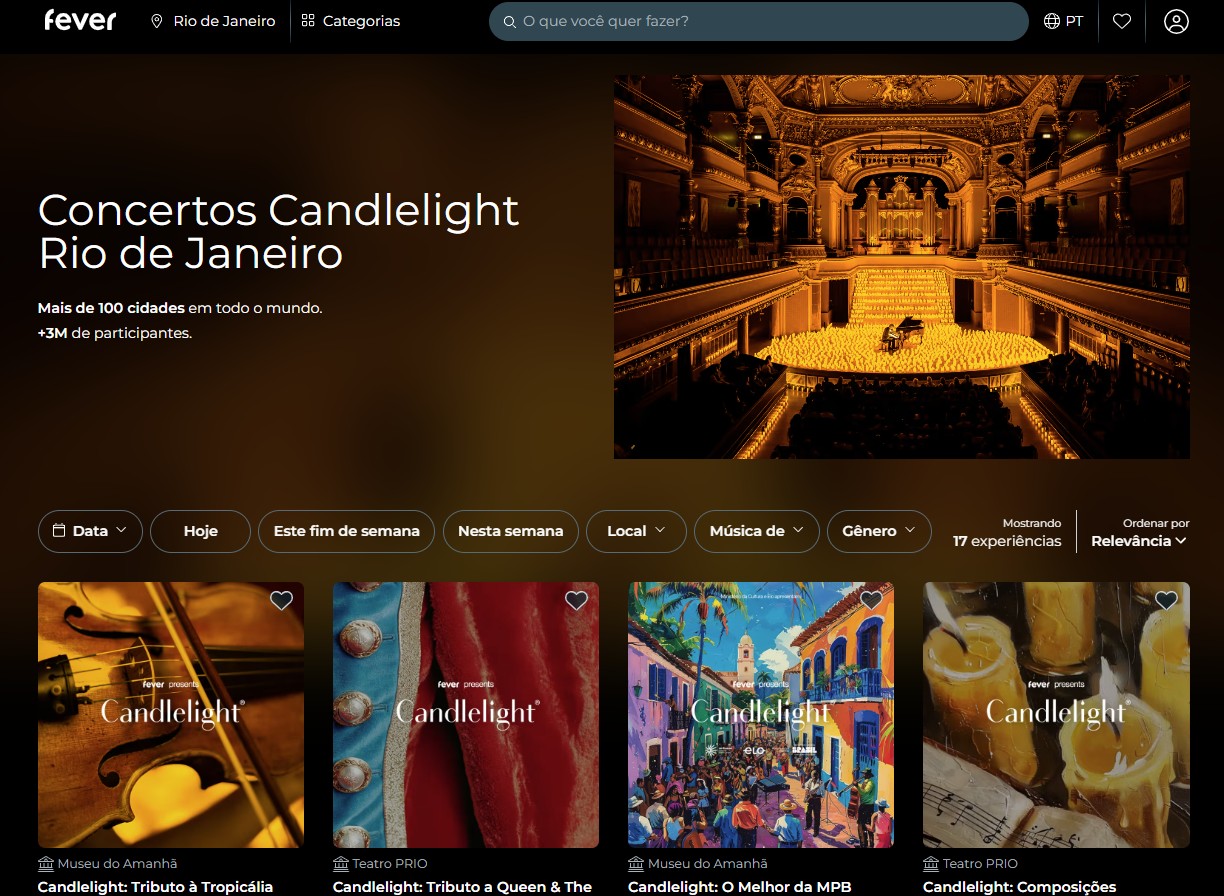Open the Gênero dropdown filter
Viewport: 1224px width, 896px height.
(x=879, y=531)
